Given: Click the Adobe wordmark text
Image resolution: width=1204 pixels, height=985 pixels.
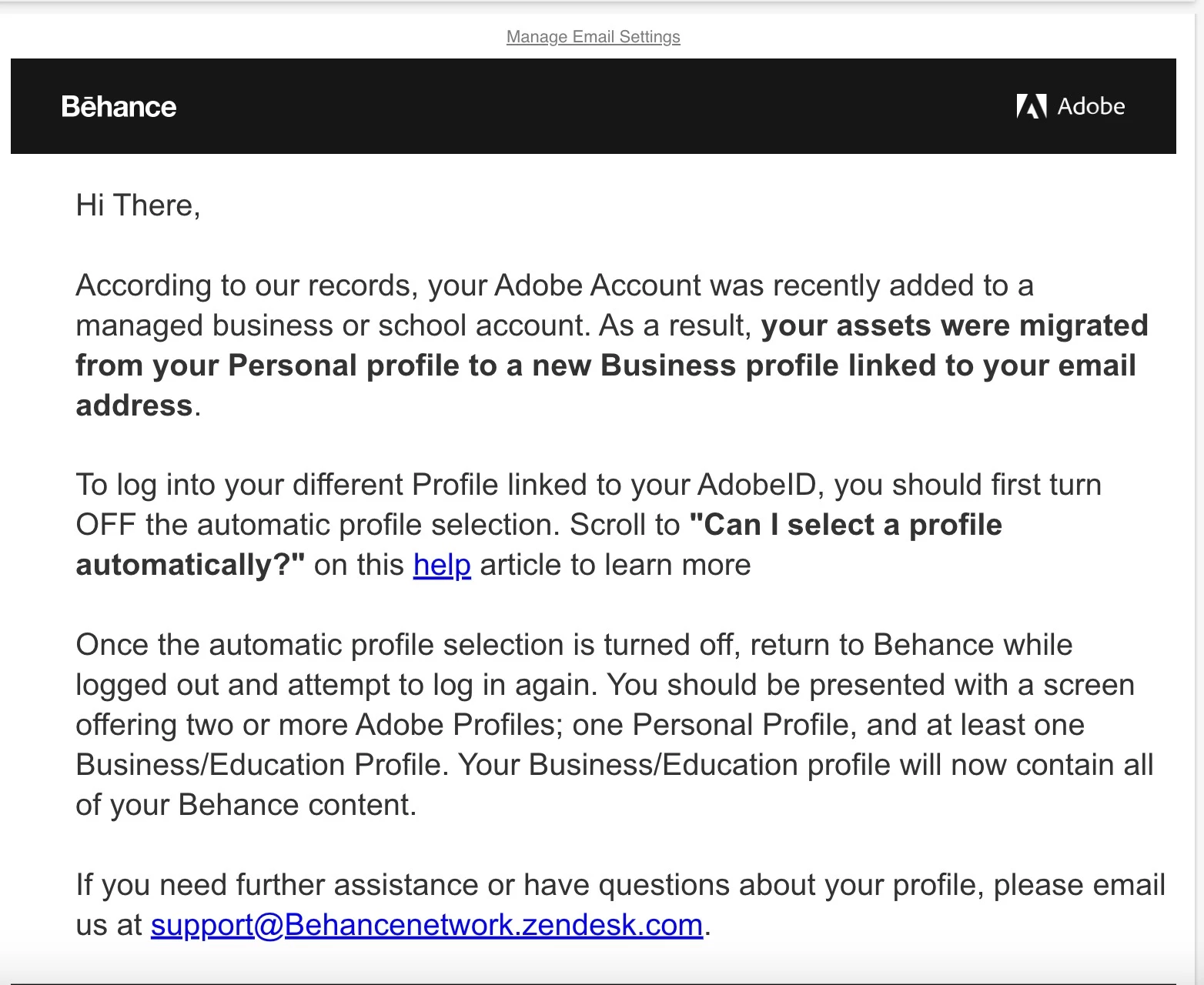Looking at the screenshot, I should [x=1091, y=106].
